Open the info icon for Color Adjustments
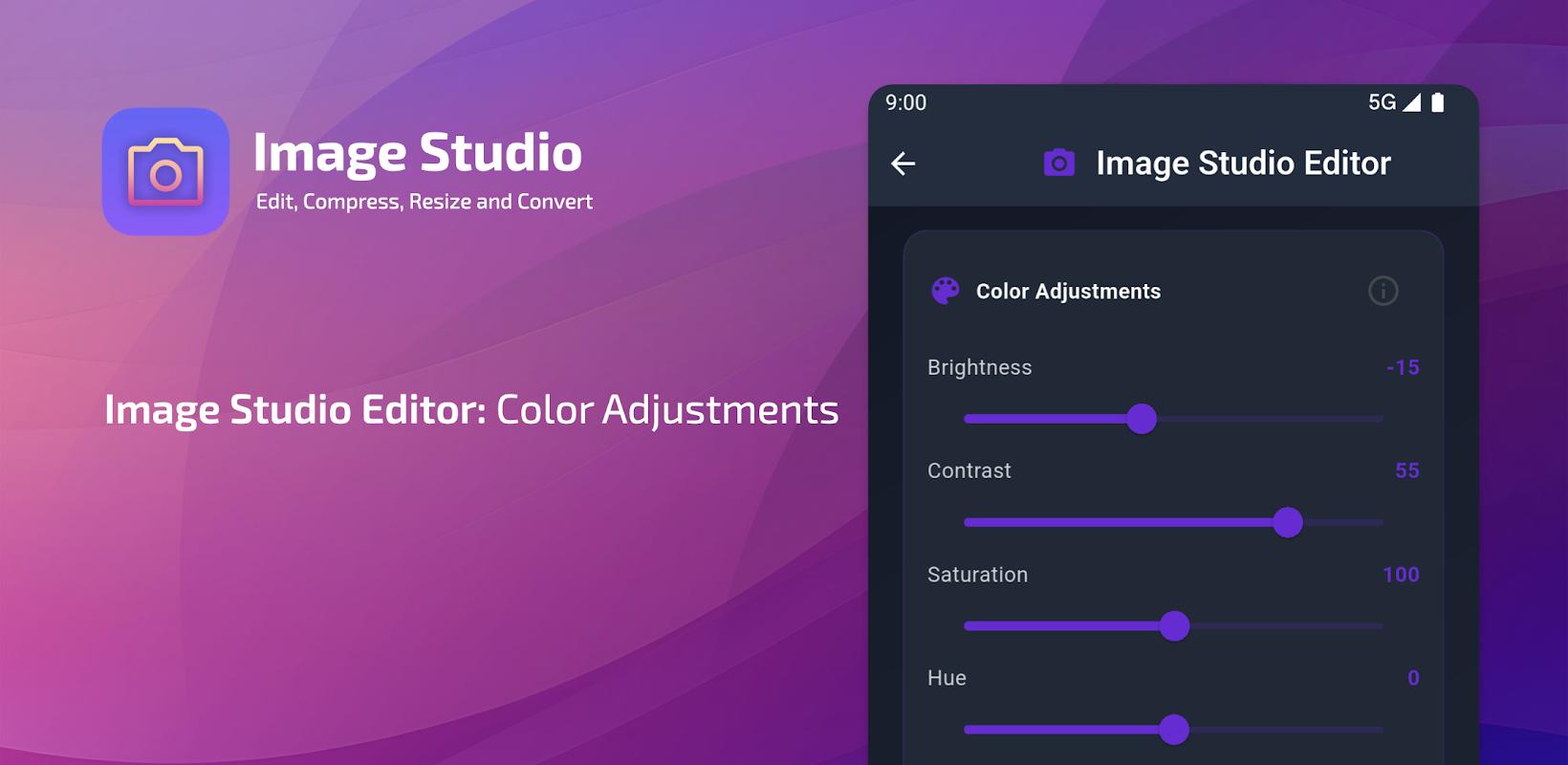The height and width of the screenshot is (765, 1568). point(1383,291)
